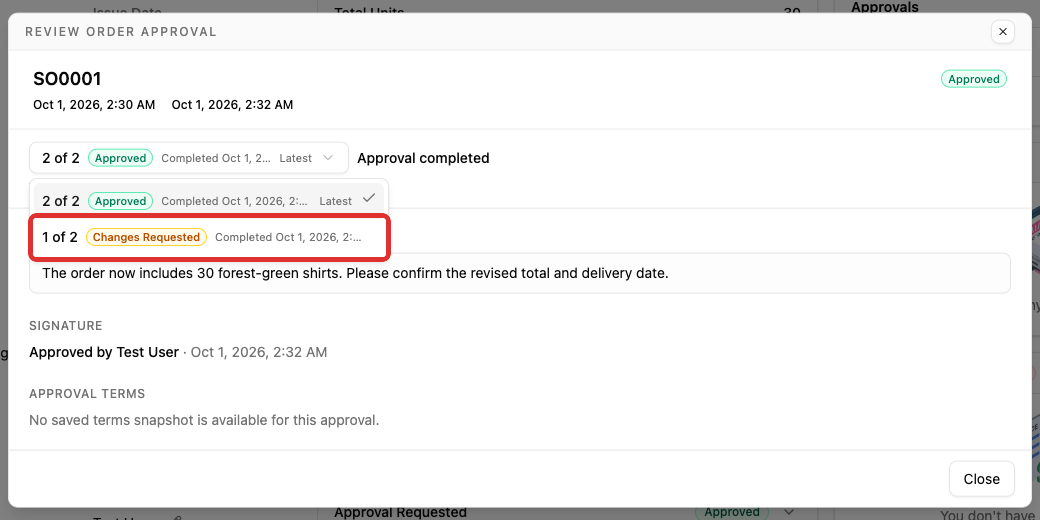The width and height of the screenshot is (1040, 520).
Task: Click the 'No saved terms snapshot' text
Action: click(204, 420)
